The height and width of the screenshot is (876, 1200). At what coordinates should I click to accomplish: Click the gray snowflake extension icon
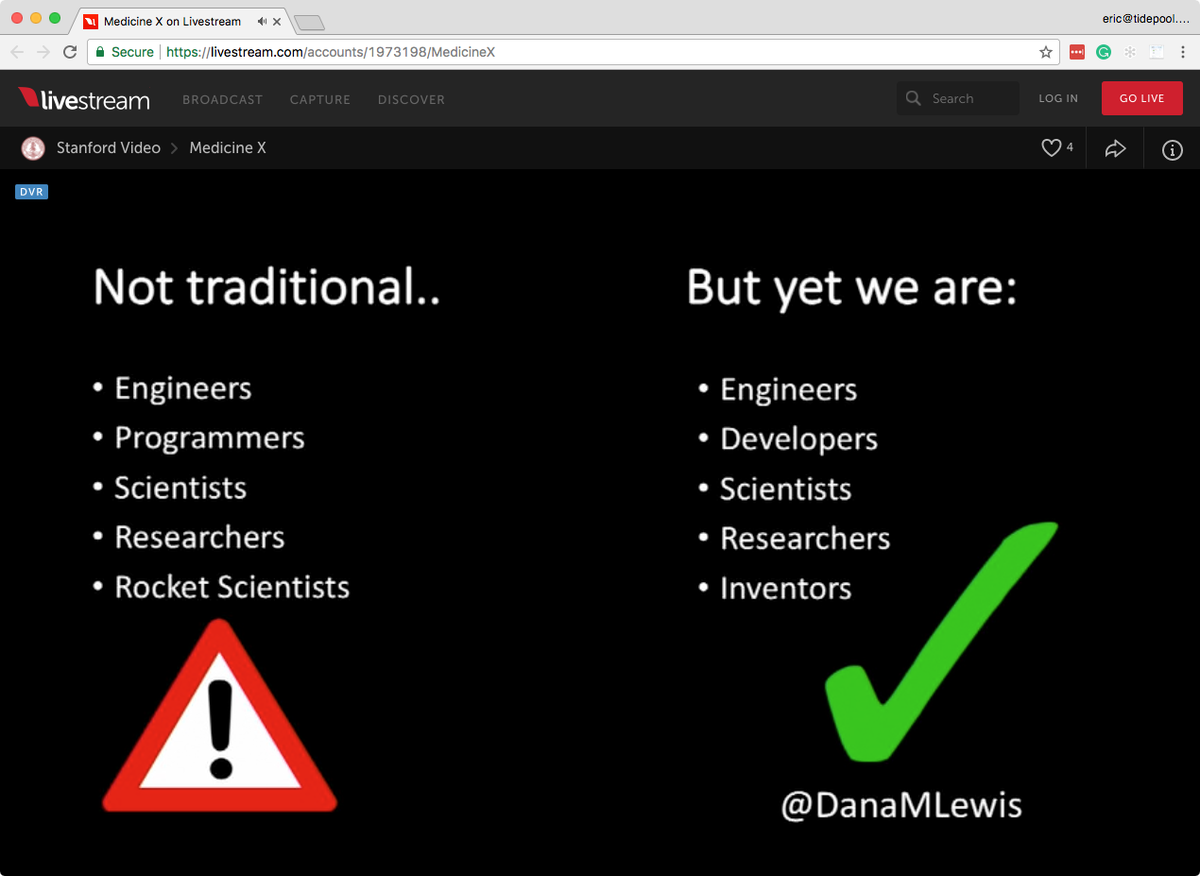point(1130,52)
